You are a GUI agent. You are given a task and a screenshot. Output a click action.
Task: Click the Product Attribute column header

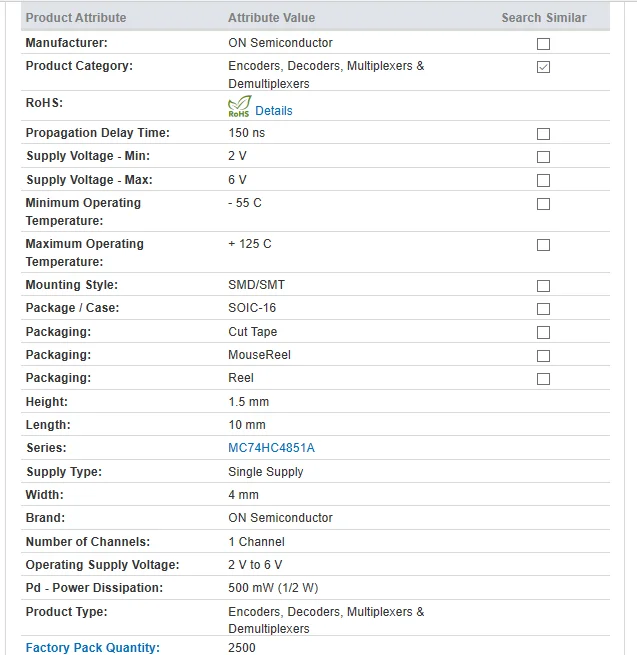[76, 18]
